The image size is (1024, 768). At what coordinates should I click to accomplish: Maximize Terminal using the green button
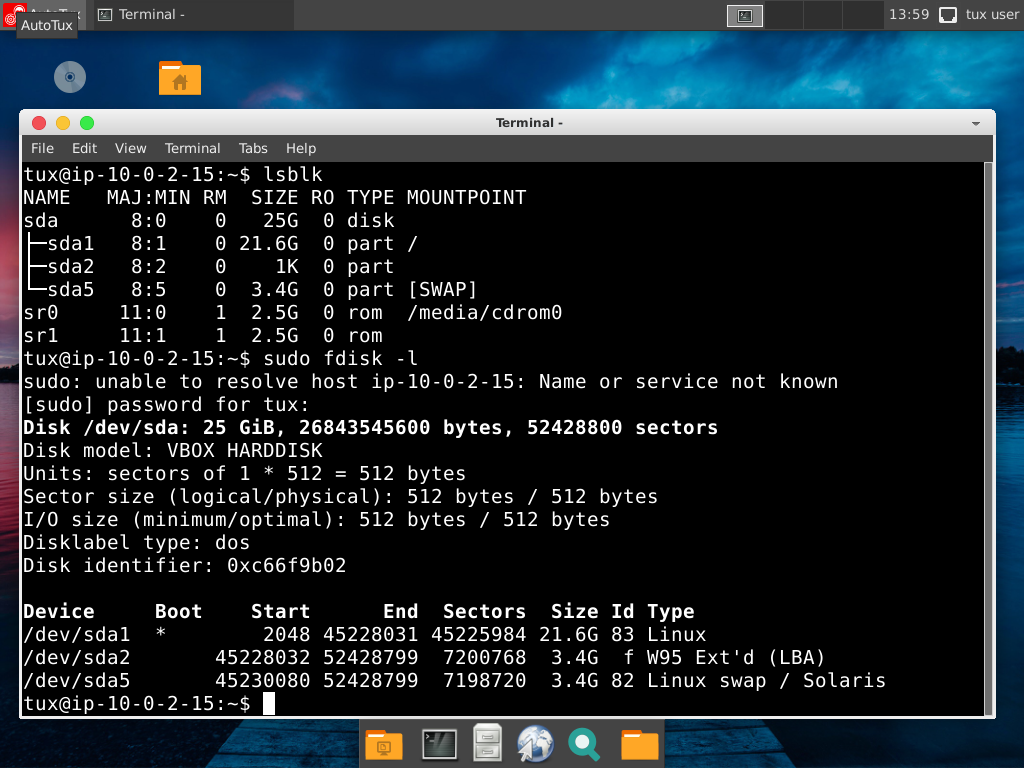tap(87, 123)
